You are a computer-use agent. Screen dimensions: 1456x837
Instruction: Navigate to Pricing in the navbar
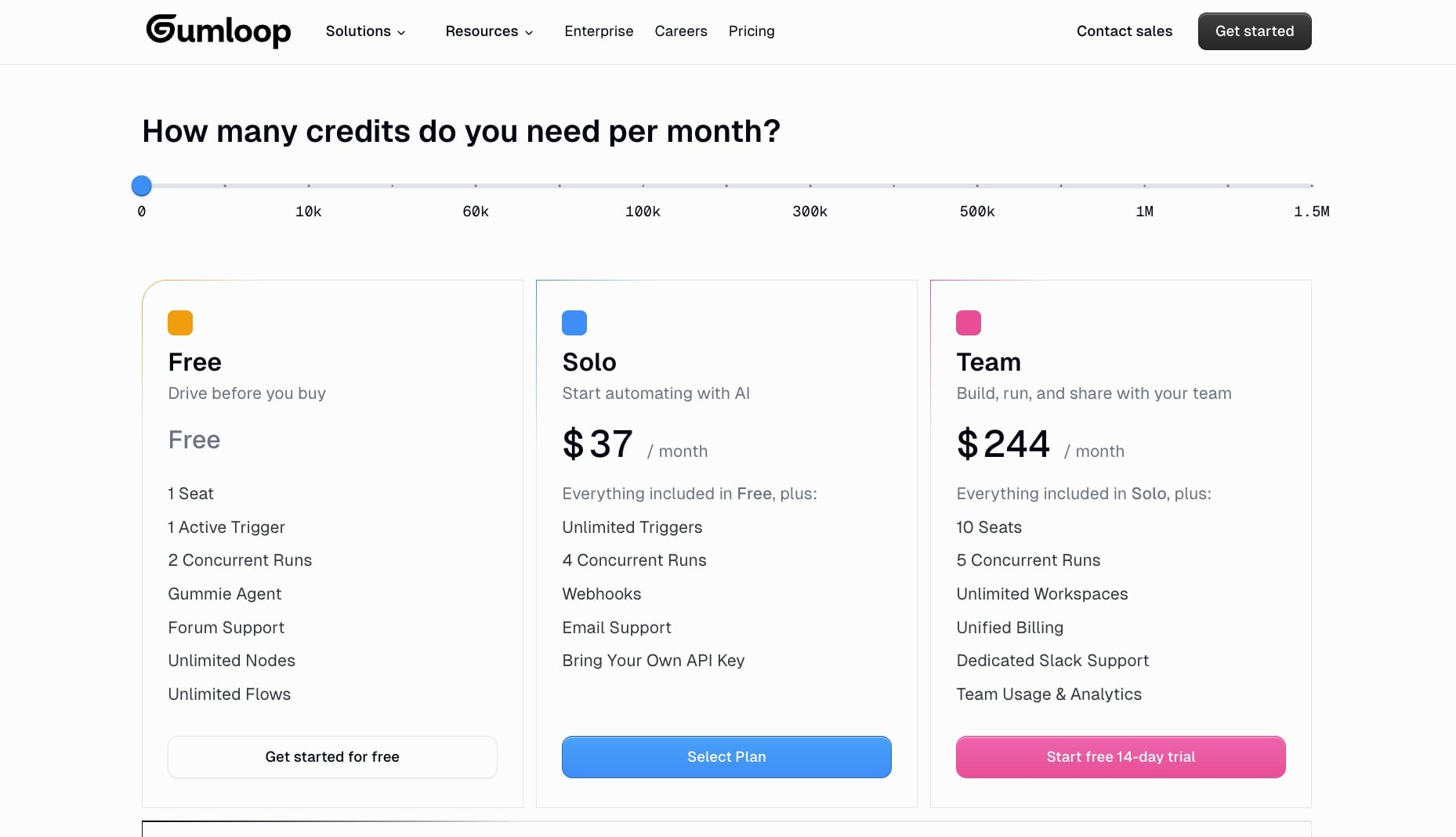click(752, 31)
